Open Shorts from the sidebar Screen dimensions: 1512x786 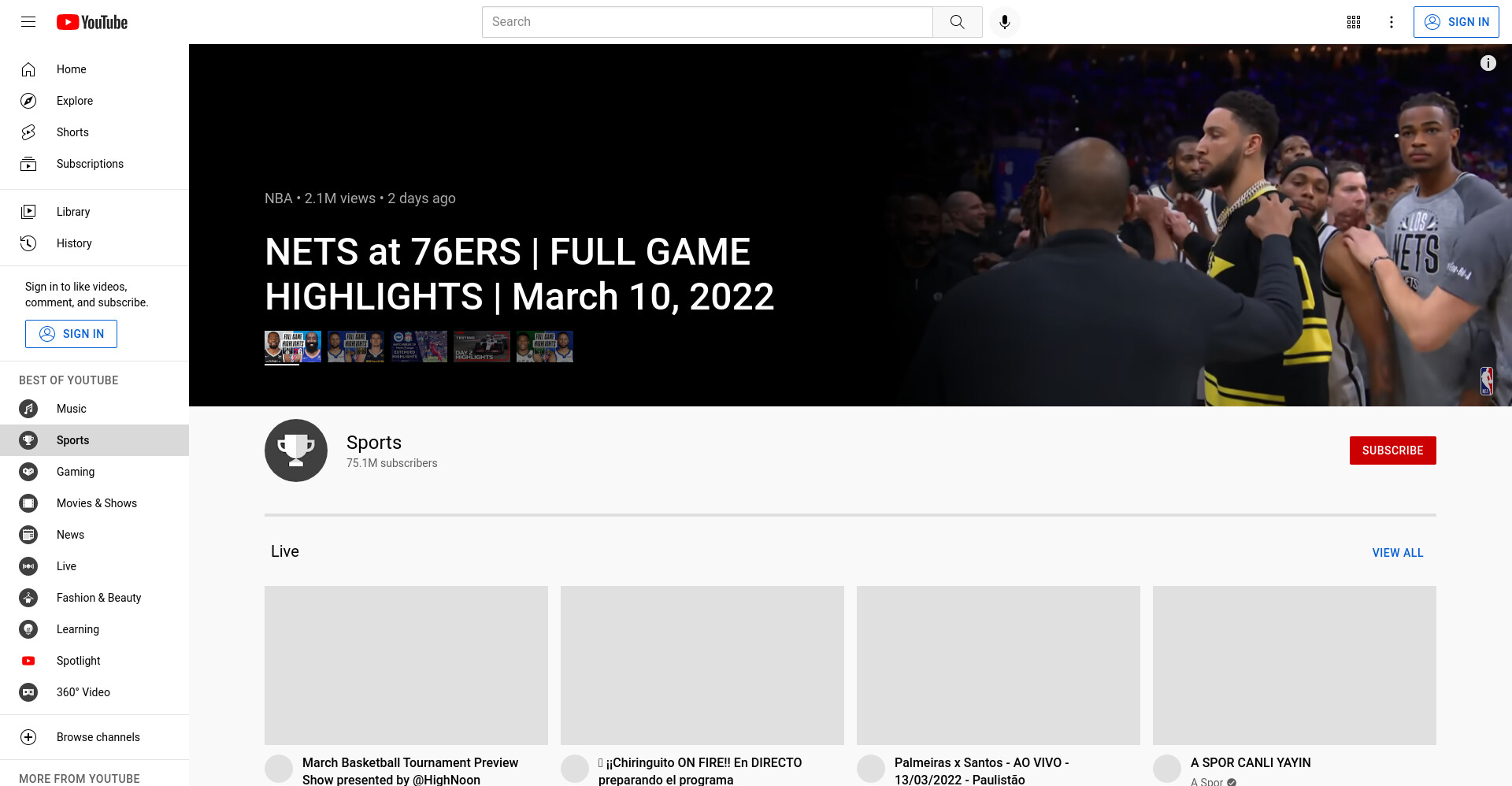94,132
